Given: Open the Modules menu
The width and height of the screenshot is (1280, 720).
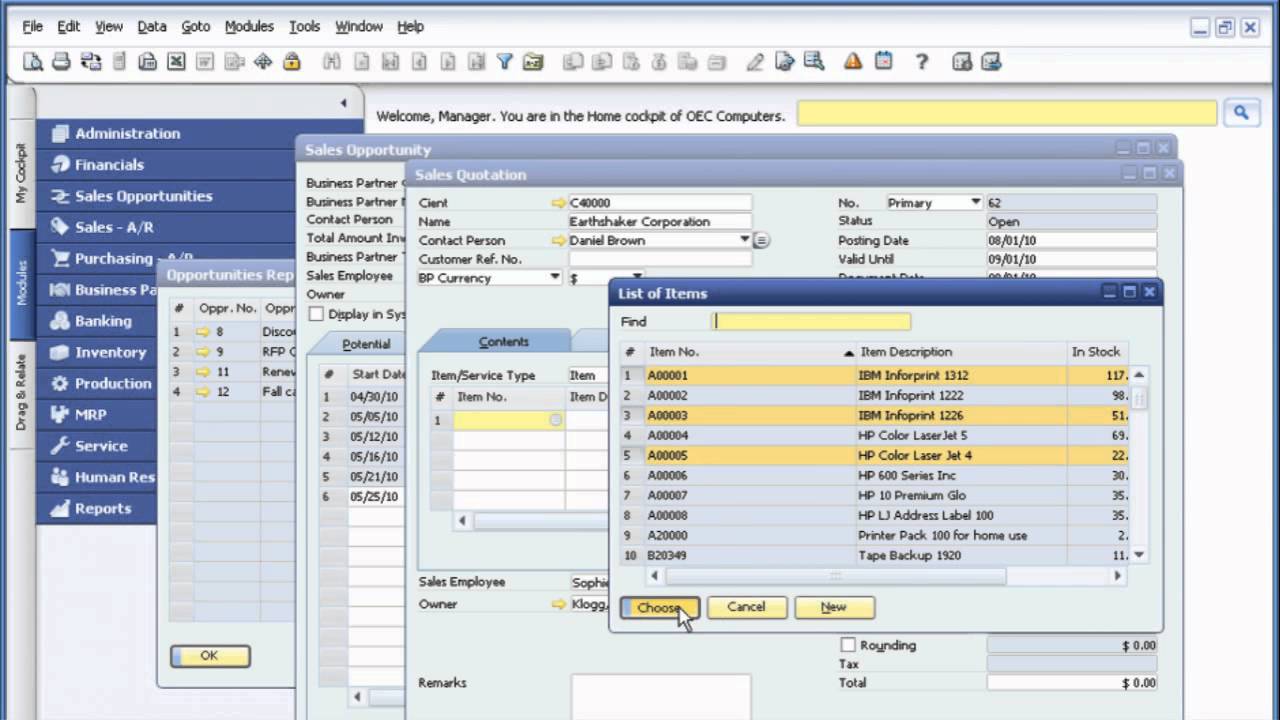Looking at the screenshot, I should point(249,26).
